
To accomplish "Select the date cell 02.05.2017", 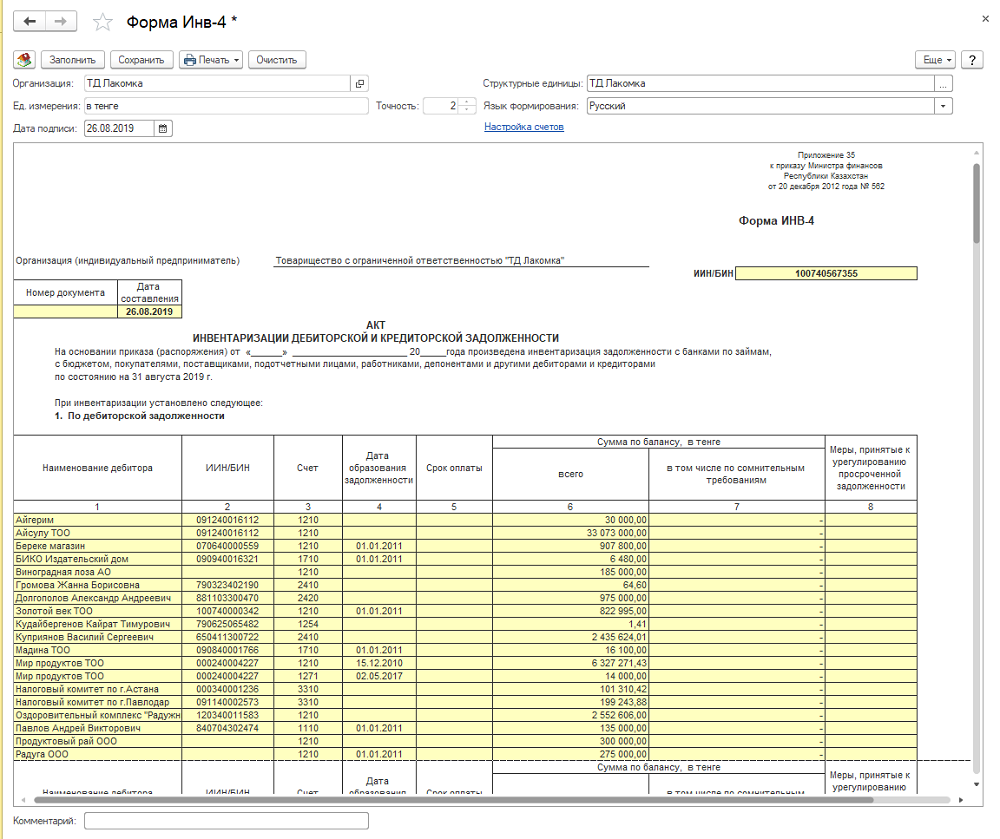I will (379, 676).
